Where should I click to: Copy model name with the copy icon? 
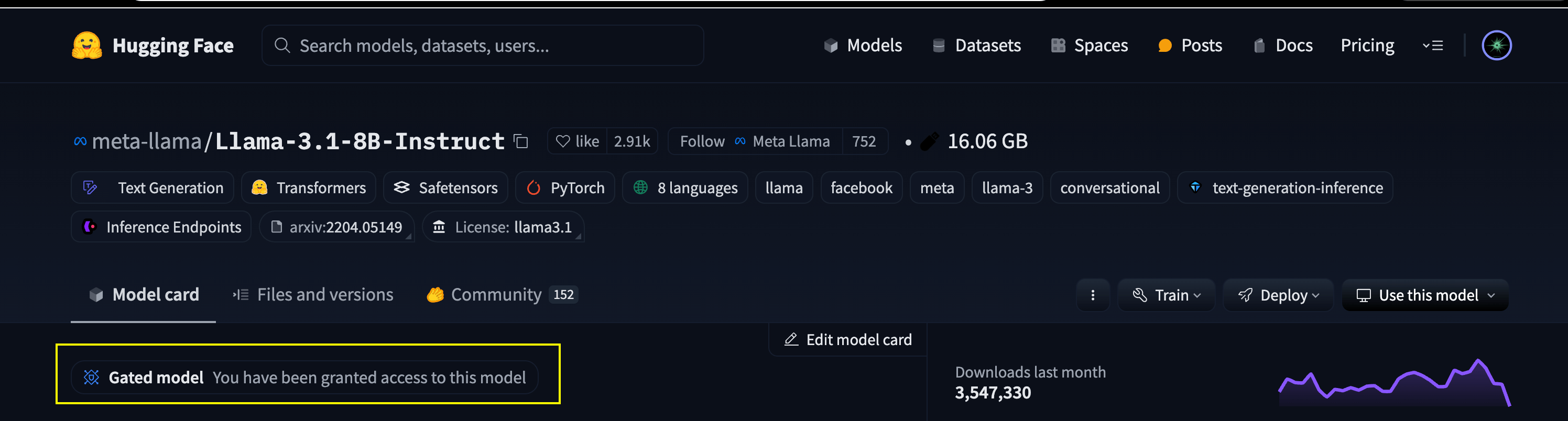click(x=521, y=142)
